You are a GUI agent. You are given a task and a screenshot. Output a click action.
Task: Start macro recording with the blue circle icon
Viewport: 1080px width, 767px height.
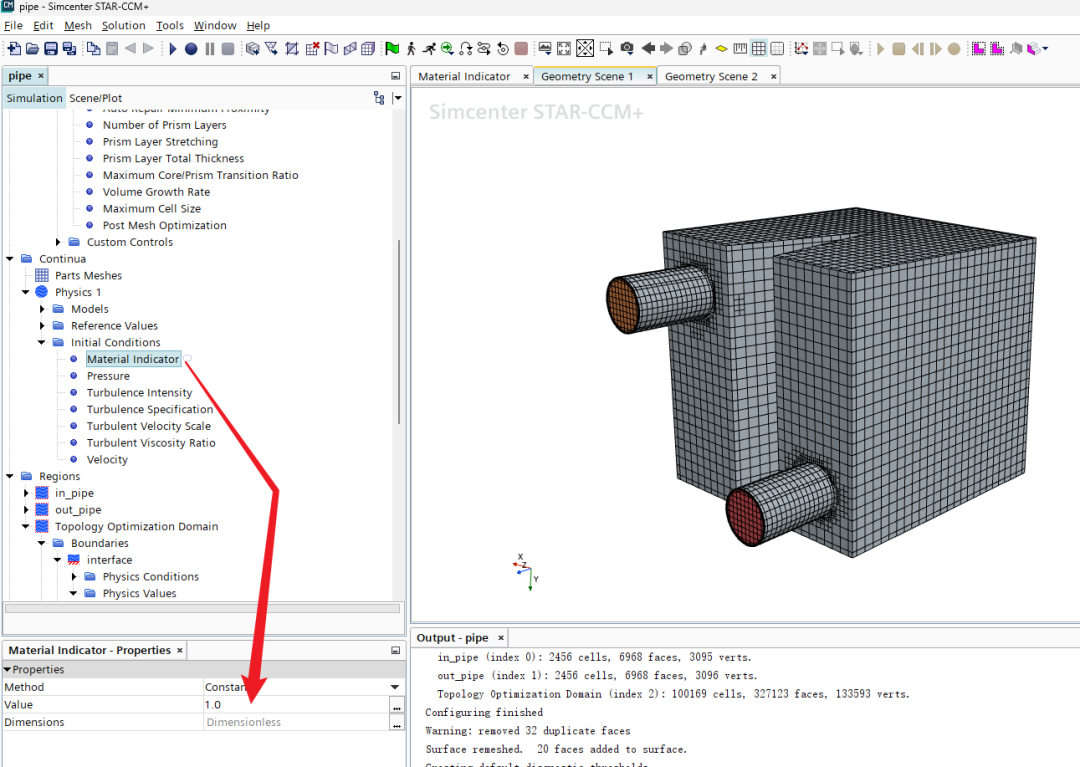191,49
